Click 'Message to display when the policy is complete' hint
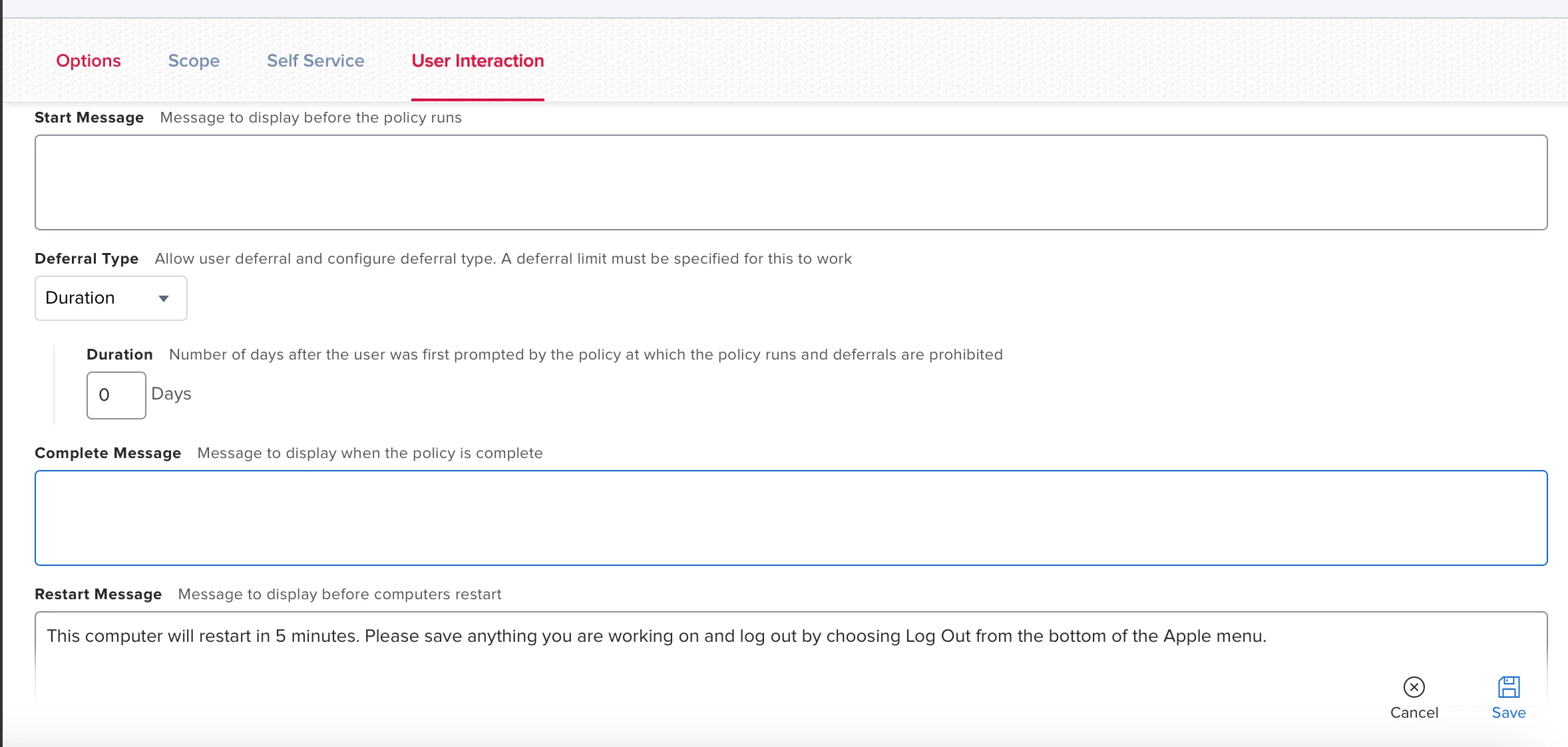Image resolution: width=1568 pixels, height=747 pixels. (x=370, y=453)
